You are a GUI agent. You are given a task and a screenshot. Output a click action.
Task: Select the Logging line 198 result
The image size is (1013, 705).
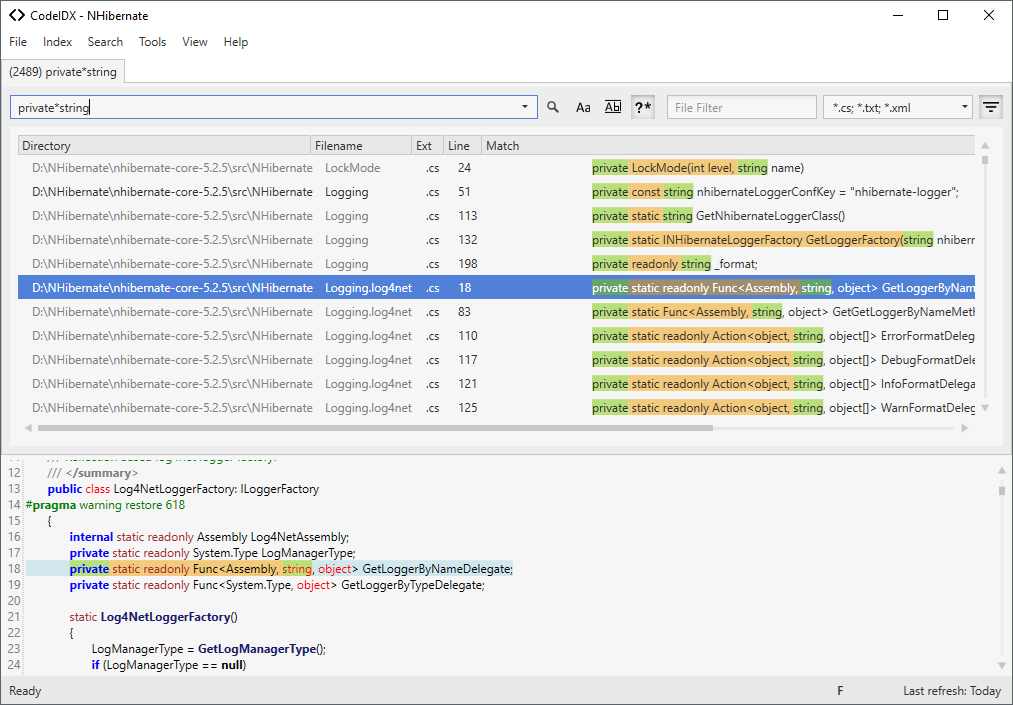click(496, 264)
